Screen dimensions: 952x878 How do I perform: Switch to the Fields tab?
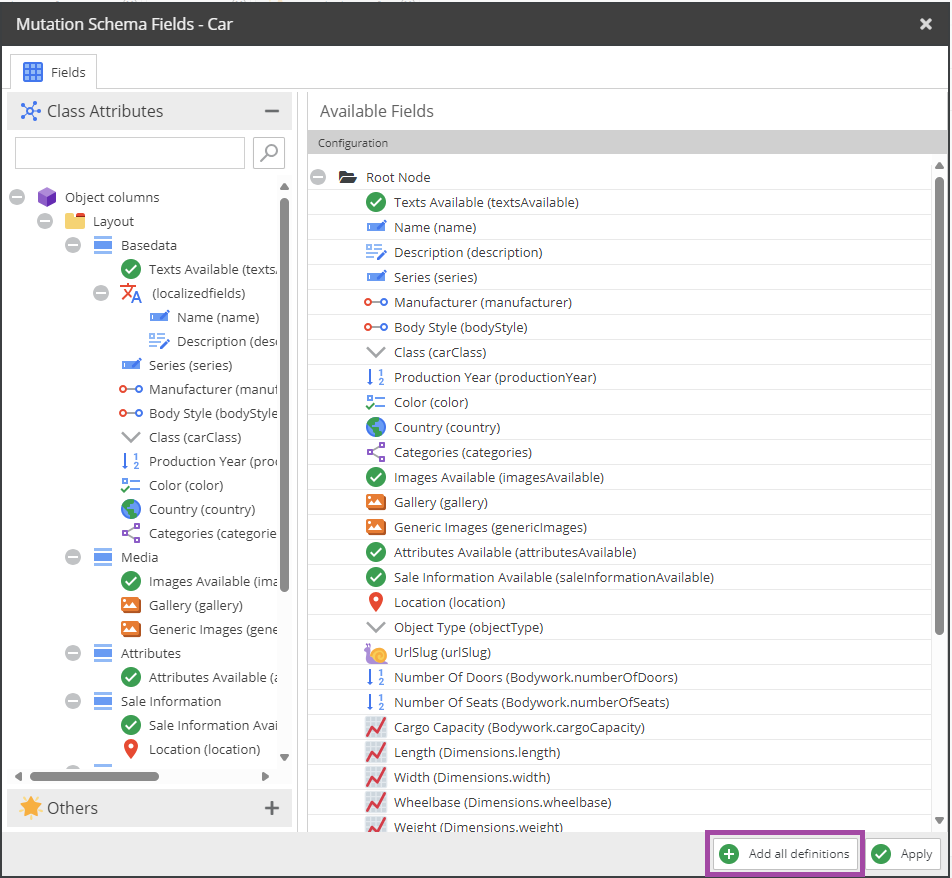pyautogui.click(x=53, y=71)
